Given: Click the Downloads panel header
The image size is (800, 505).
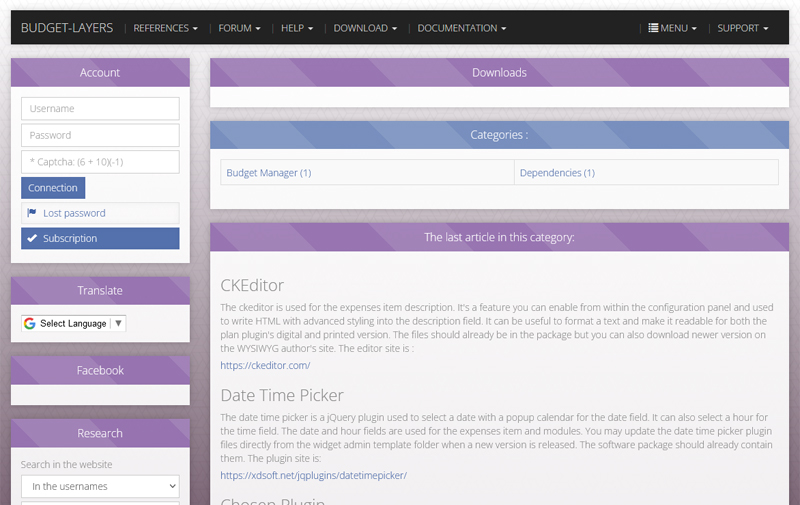Looking at the screenshot, I should coord(499,72).
